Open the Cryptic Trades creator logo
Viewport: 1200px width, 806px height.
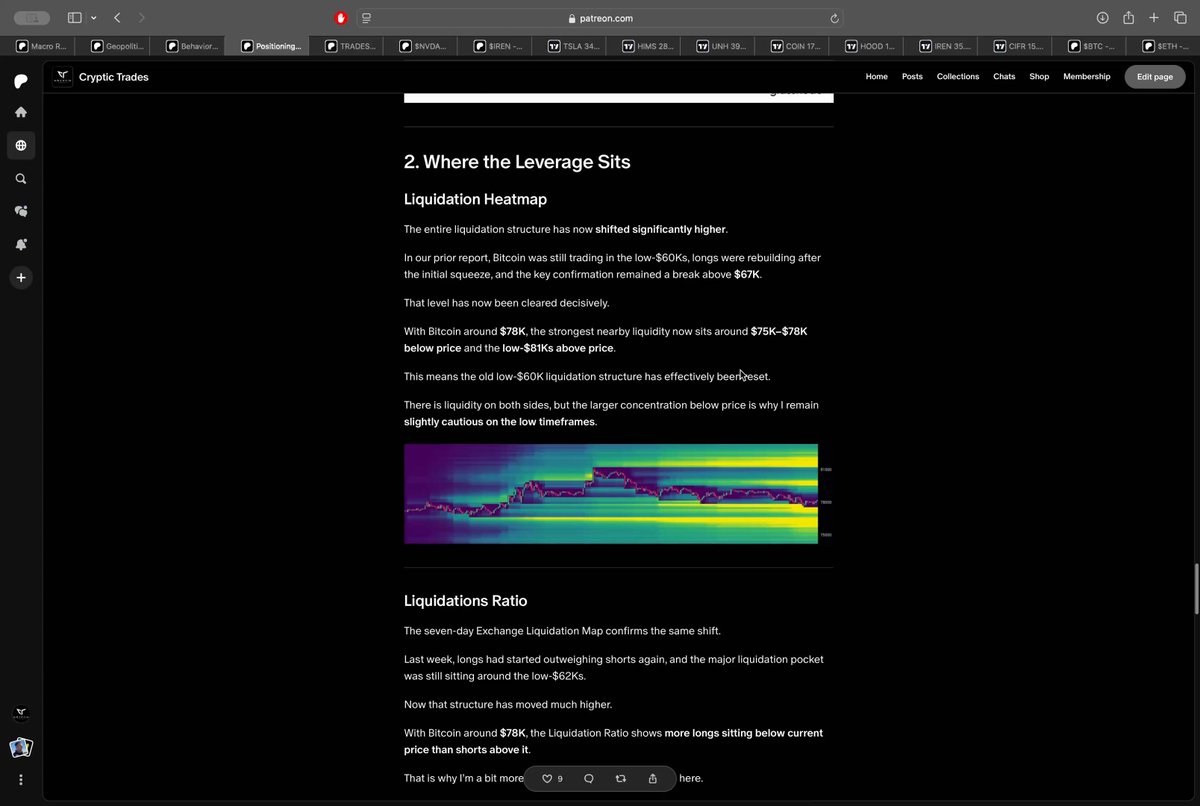[x=63, y=77]
